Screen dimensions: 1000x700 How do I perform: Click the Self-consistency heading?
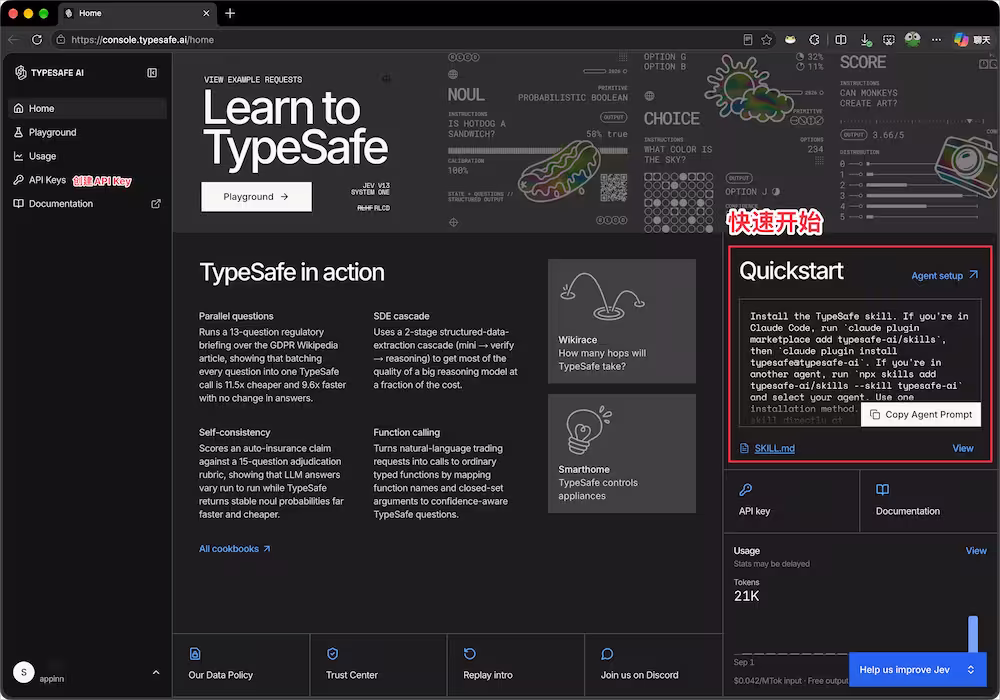(x=235, y=432)
